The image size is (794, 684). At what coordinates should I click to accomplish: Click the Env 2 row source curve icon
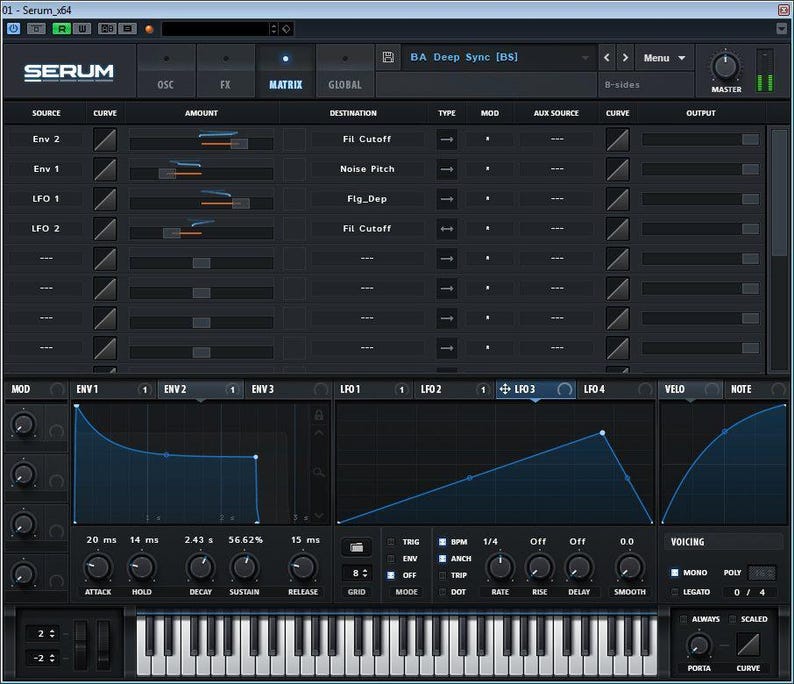pyautogui.click(x=105, y=139)
